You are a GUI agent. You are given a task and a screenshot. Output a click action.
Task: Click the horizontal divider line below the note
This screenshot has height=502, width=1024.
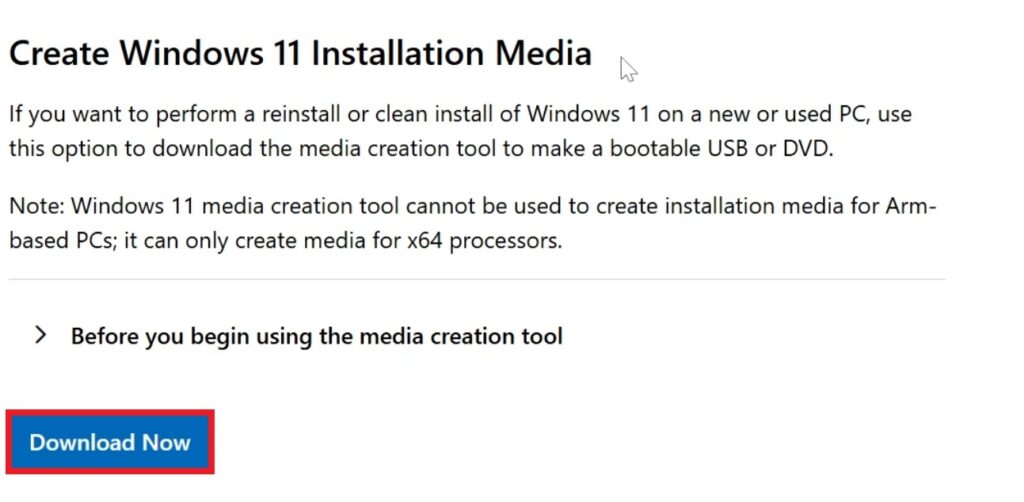pyautogui.click(x=476, y=279)
